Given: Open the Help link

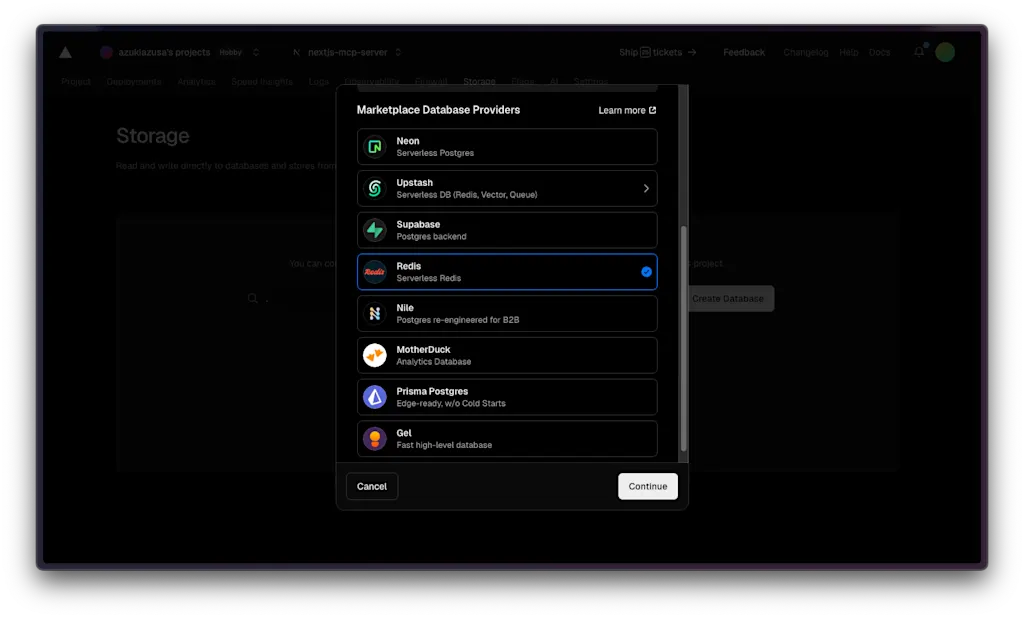Looking at the screenshot, I should (848, 52).
